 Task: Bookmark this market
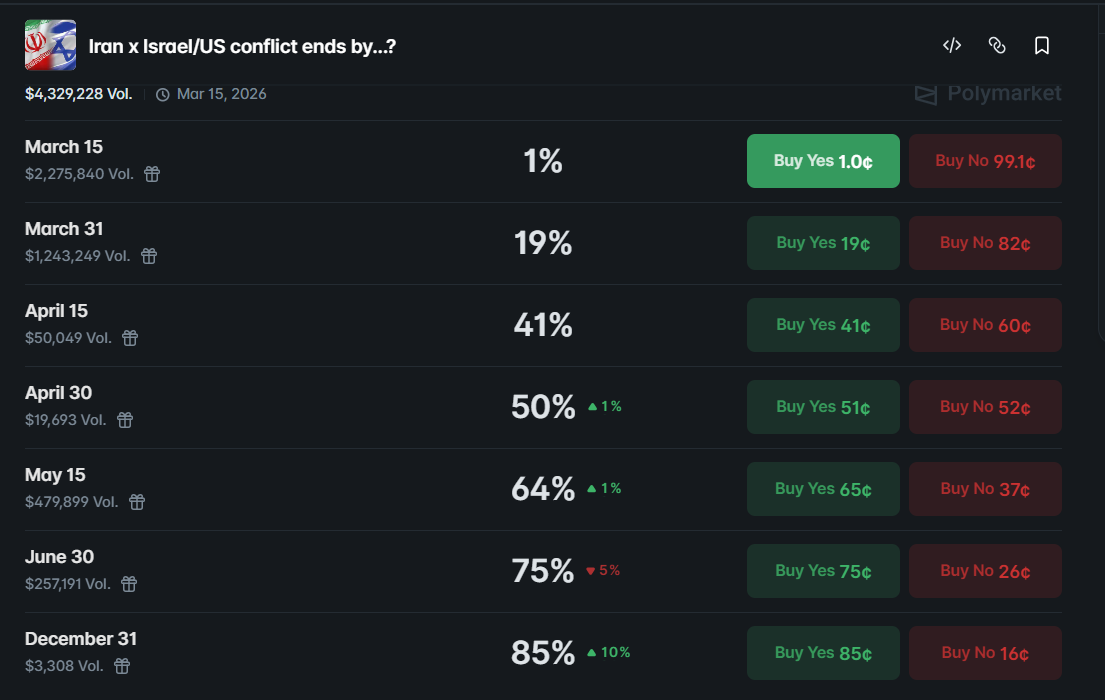(1041, 45)
